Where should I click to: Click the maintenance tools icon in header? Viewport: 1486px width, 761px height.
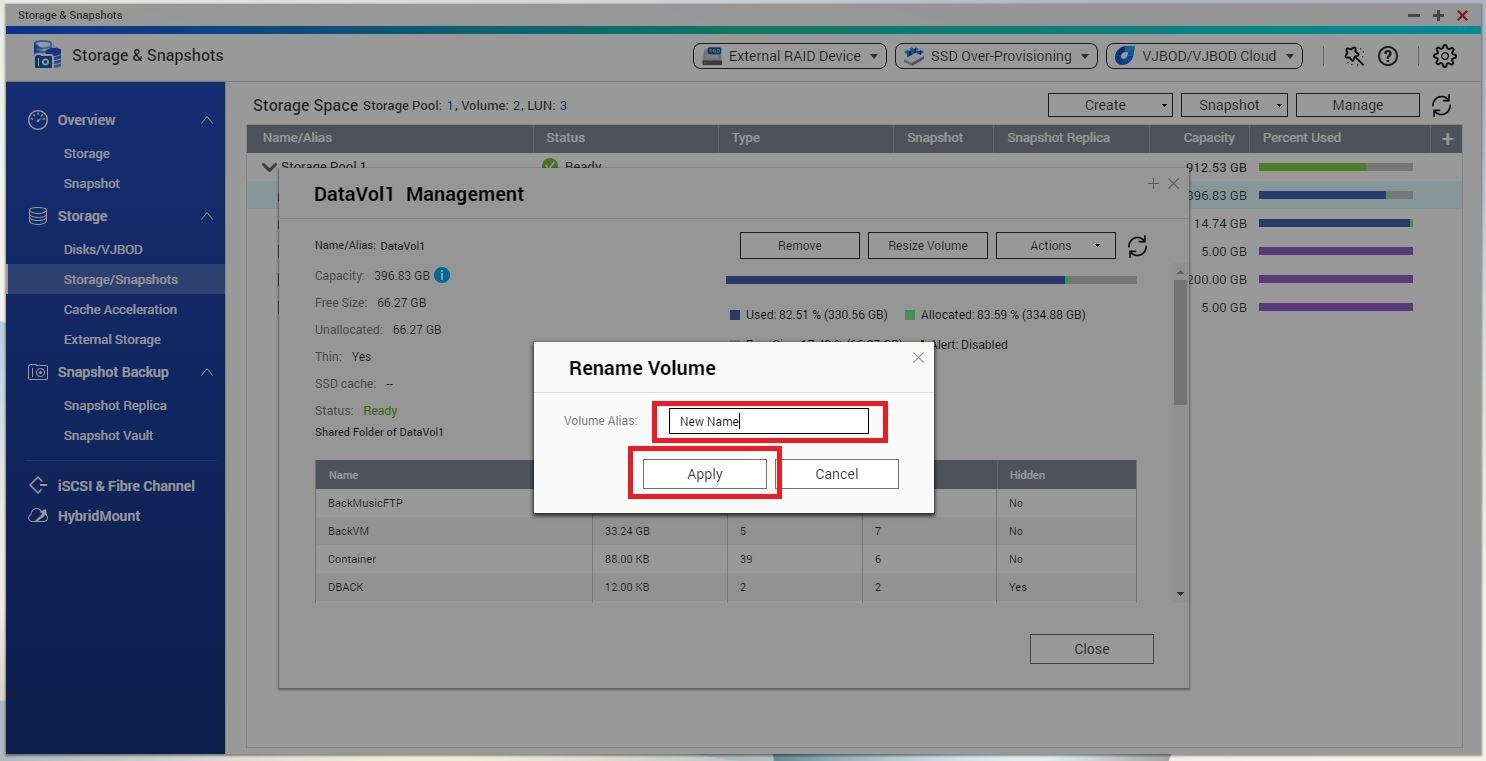click(x=1353, y=56)
